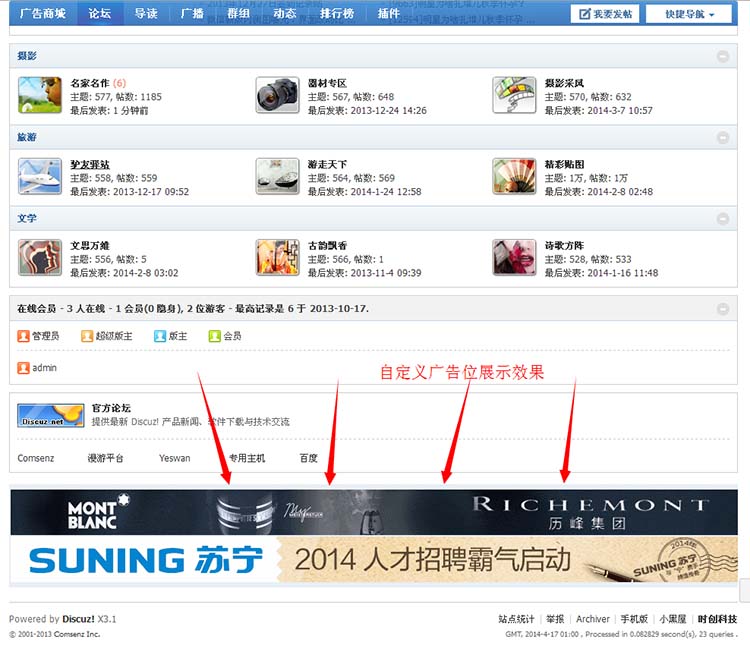Click the 管理员 legend icon
The width and height of the screenshot is (750, 655).
23,336
